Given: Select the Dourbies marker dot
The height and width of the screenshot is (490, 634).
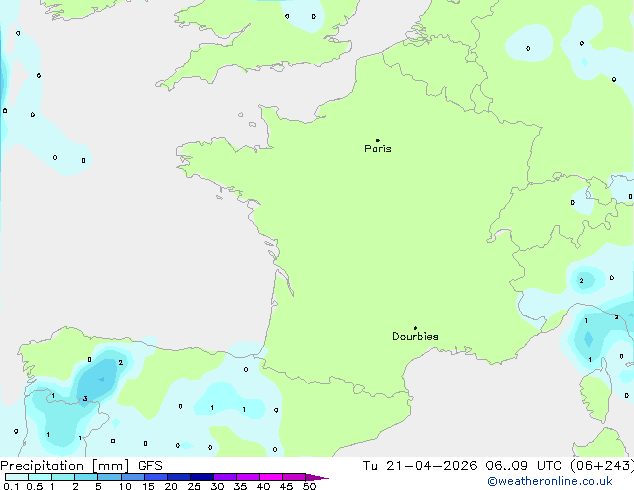Looking at the screenshot, I should click(x=415, y=328).
